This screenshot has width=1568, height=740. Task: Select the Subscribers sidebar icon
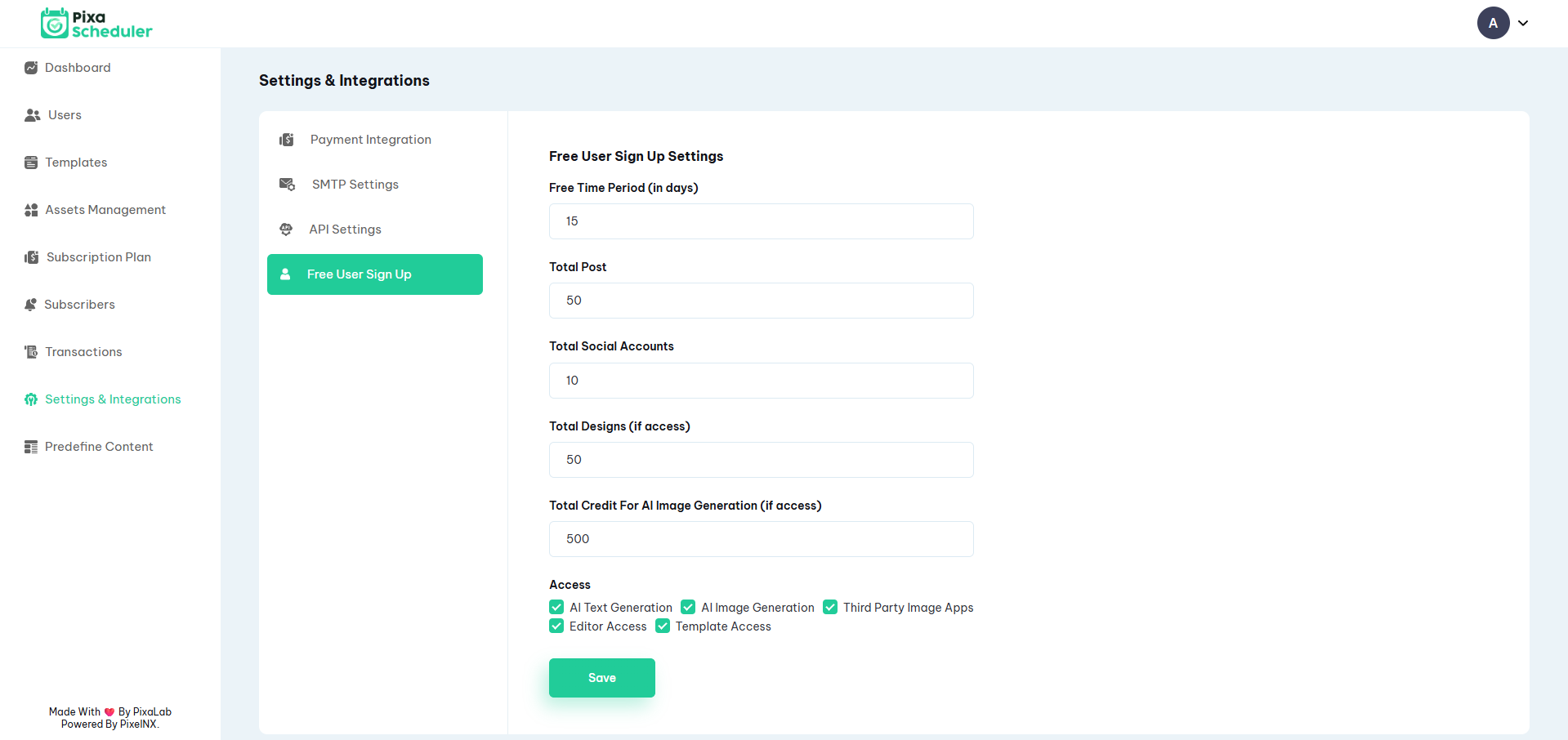point(31,304)
